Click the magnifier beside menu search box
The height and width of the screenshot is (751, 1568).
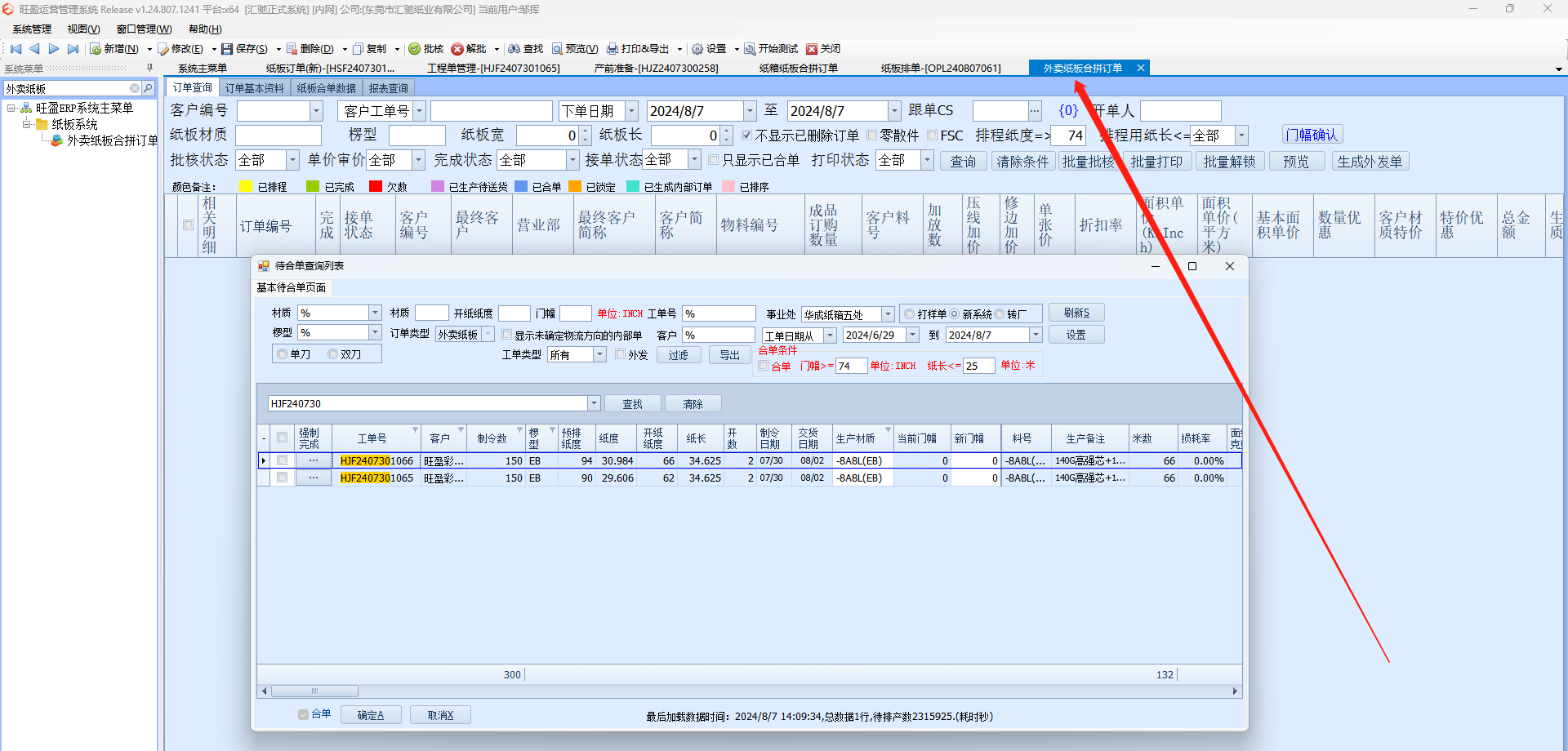[148, 88]
